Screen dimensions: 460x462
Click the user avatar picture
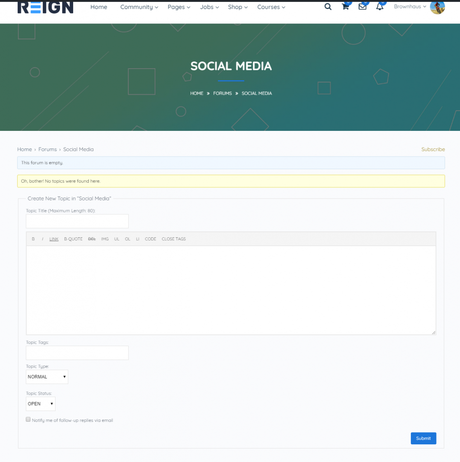[437, 7]
